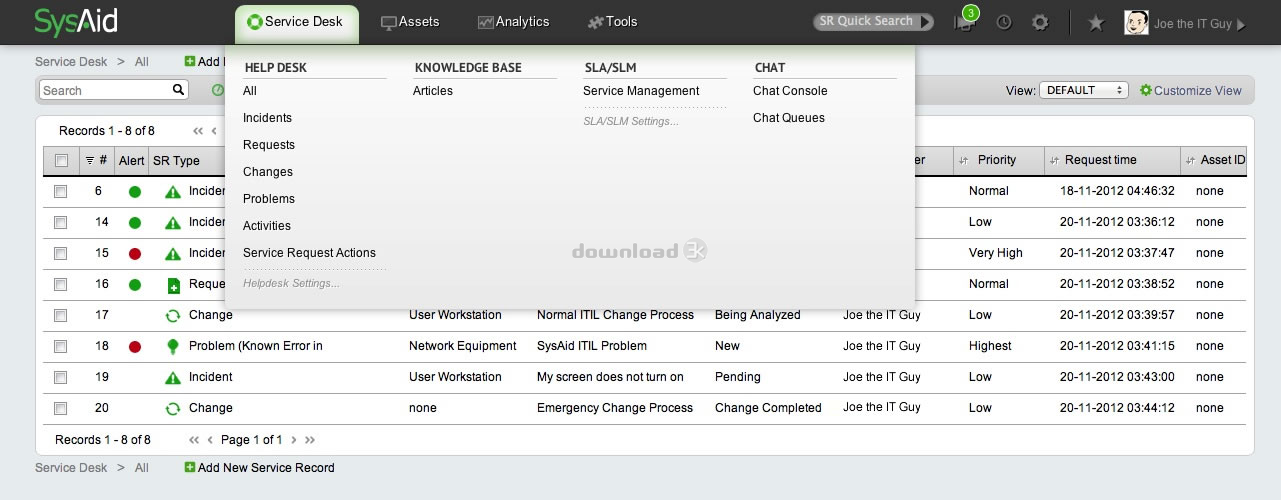Click Joe the IT Guy avatar picture
This screenshot has width=1281, height=500.
[1136, 22]
